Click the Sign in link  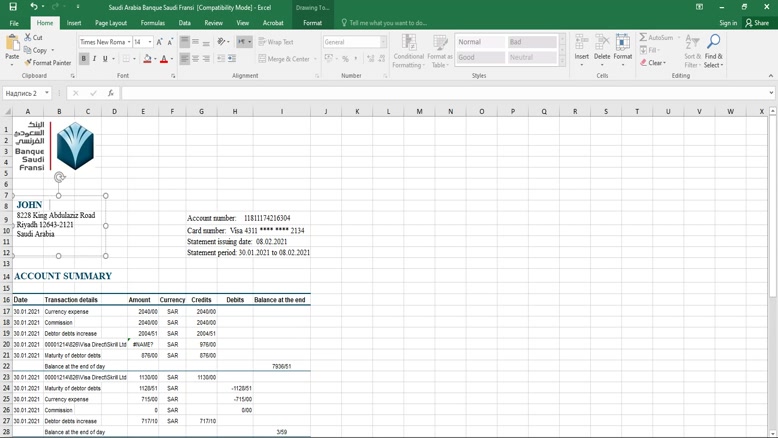click(727, 23)
